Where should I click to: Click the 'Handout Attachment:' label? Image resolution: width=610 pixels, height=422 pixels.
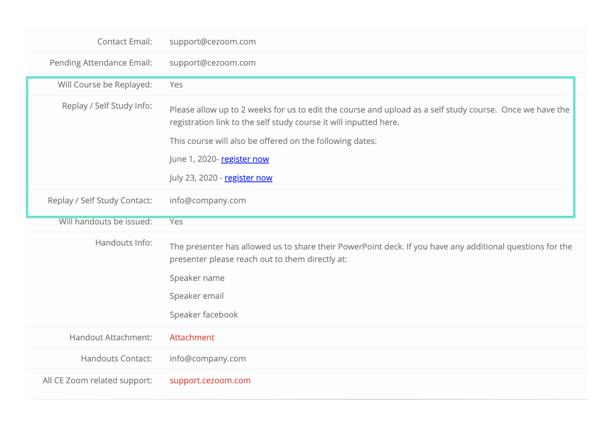[111, 337]
